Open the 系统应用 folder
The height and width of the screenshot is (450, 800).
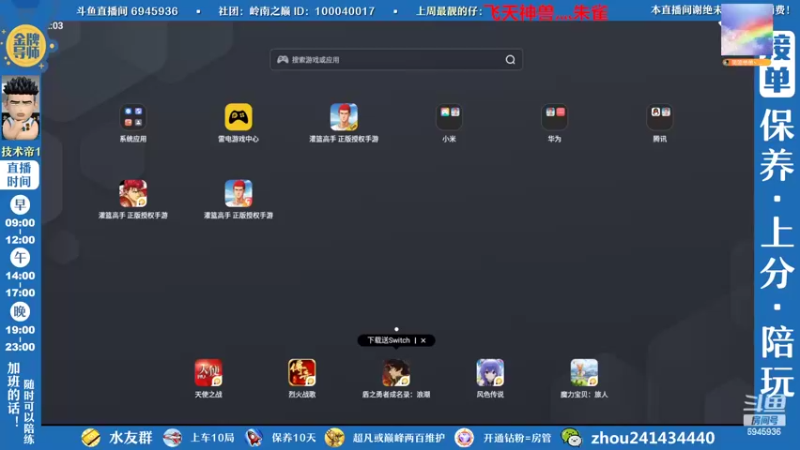(x=133, y=117)
